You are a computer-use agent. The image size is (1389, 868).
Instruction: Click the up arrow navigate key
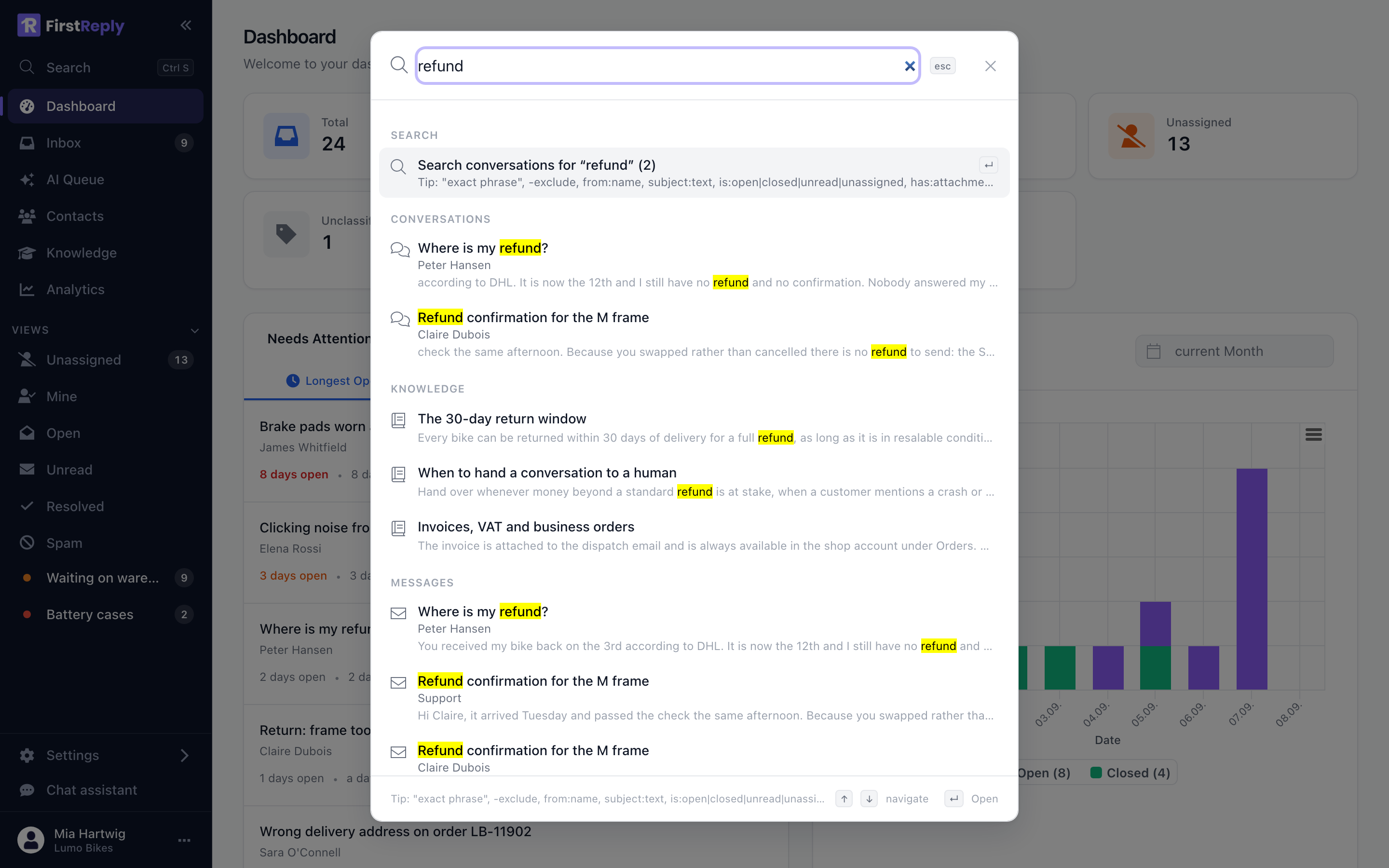pos(844,799)
